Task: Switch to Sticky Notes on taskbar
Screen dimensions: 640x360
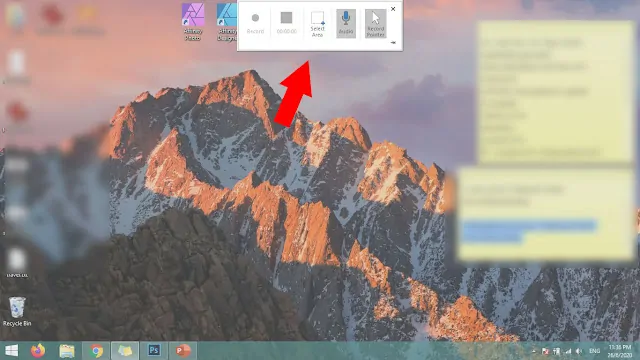Action: [125, 351]
